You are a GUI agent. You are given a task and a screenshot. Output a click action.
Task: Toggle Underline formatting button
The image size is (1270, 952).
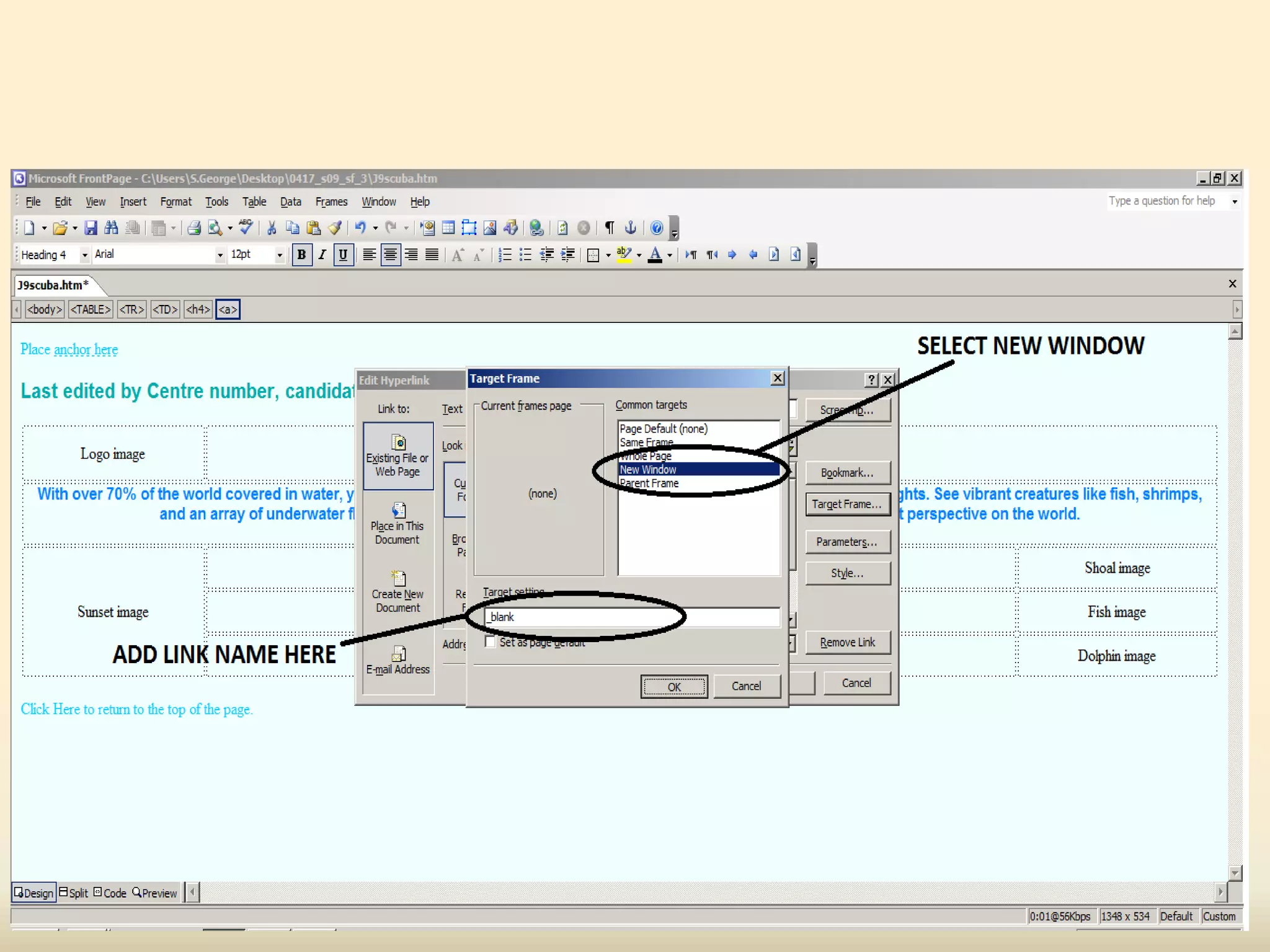click(x=343, y=255)
